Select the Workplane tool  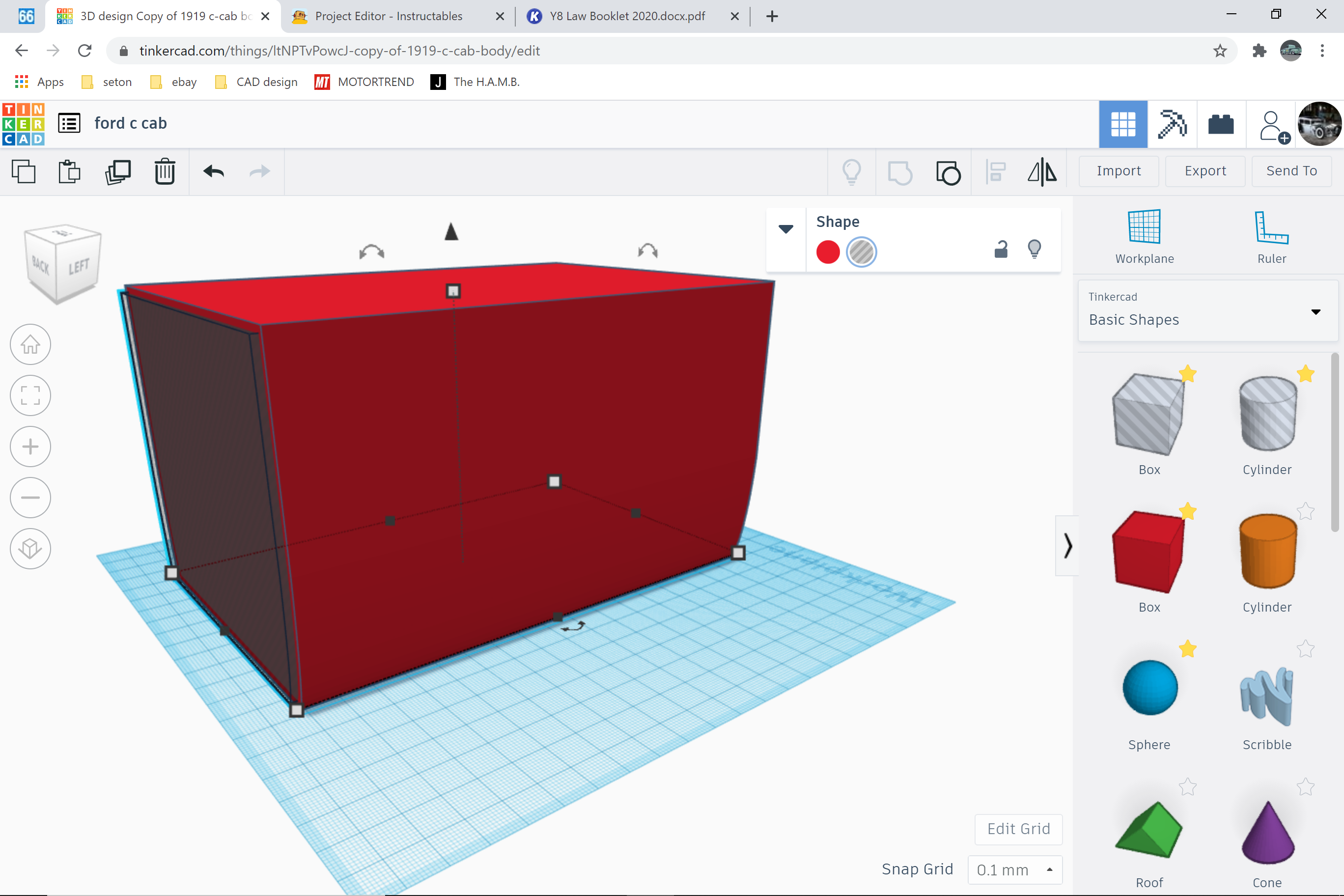click(1144, 236)
